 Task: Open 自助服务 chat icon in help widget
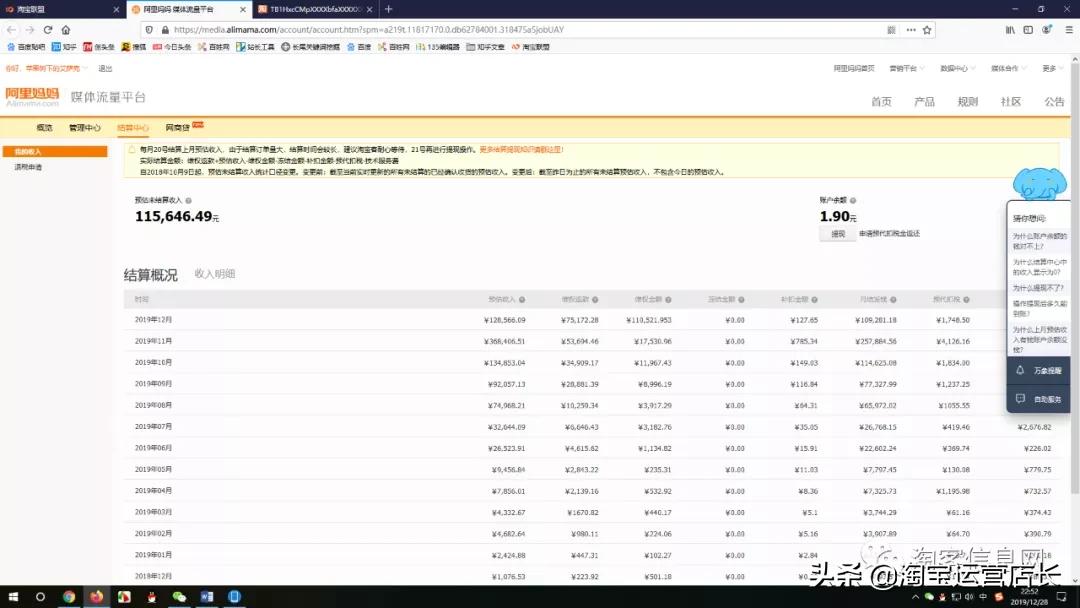point(1020,399)
